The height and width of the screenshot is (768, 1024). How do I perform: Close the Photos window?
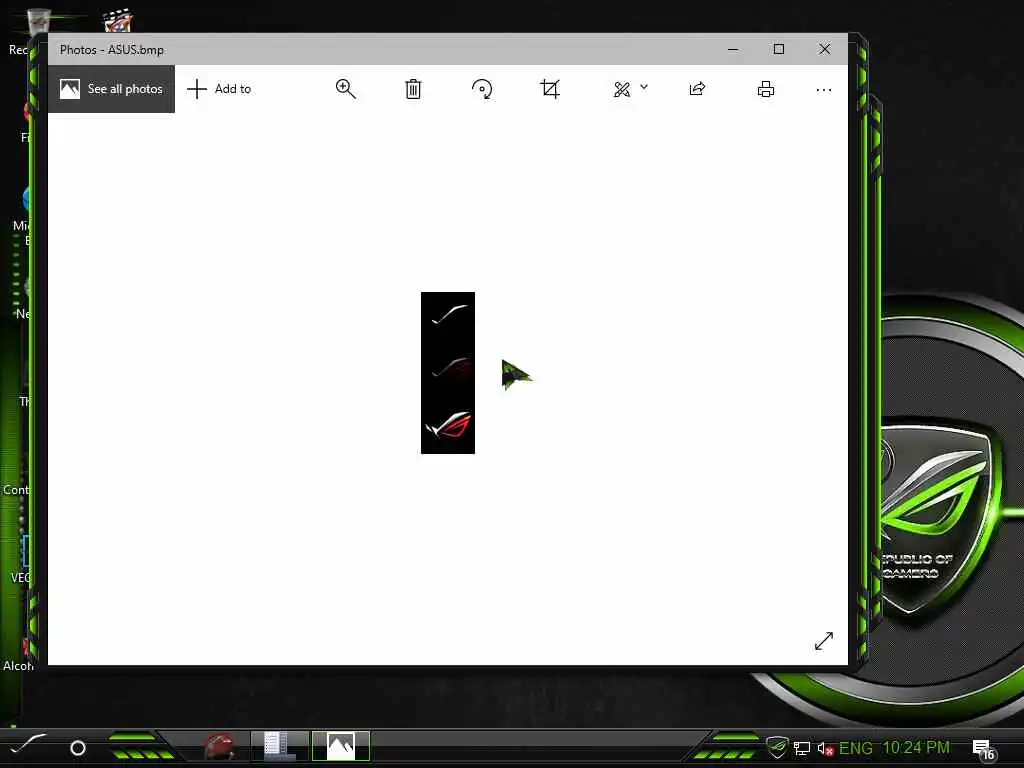pyautogui.click(x=825, y=49)
